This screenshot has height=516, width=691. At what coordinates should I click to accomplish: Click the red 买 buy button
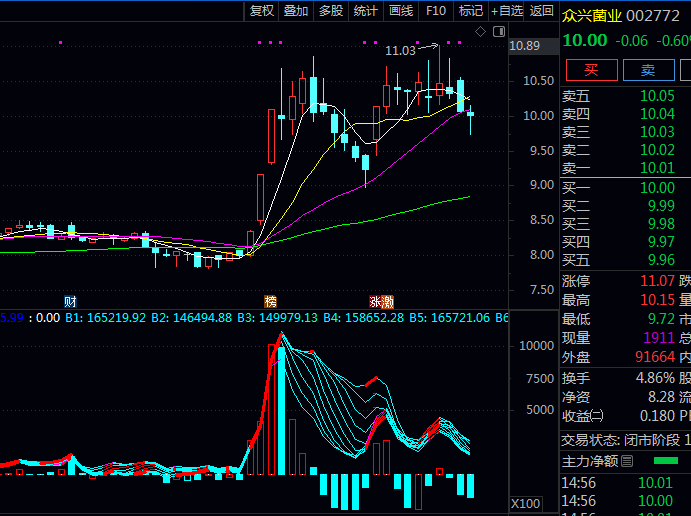pos(591,69)
